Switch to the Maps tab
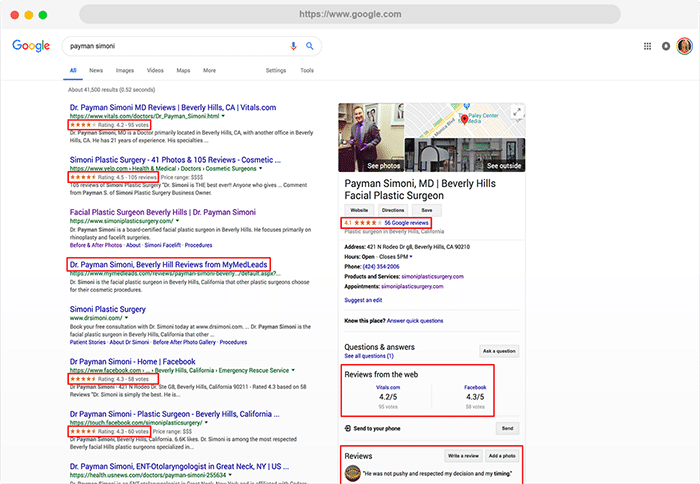 click(x=183, y=71)
